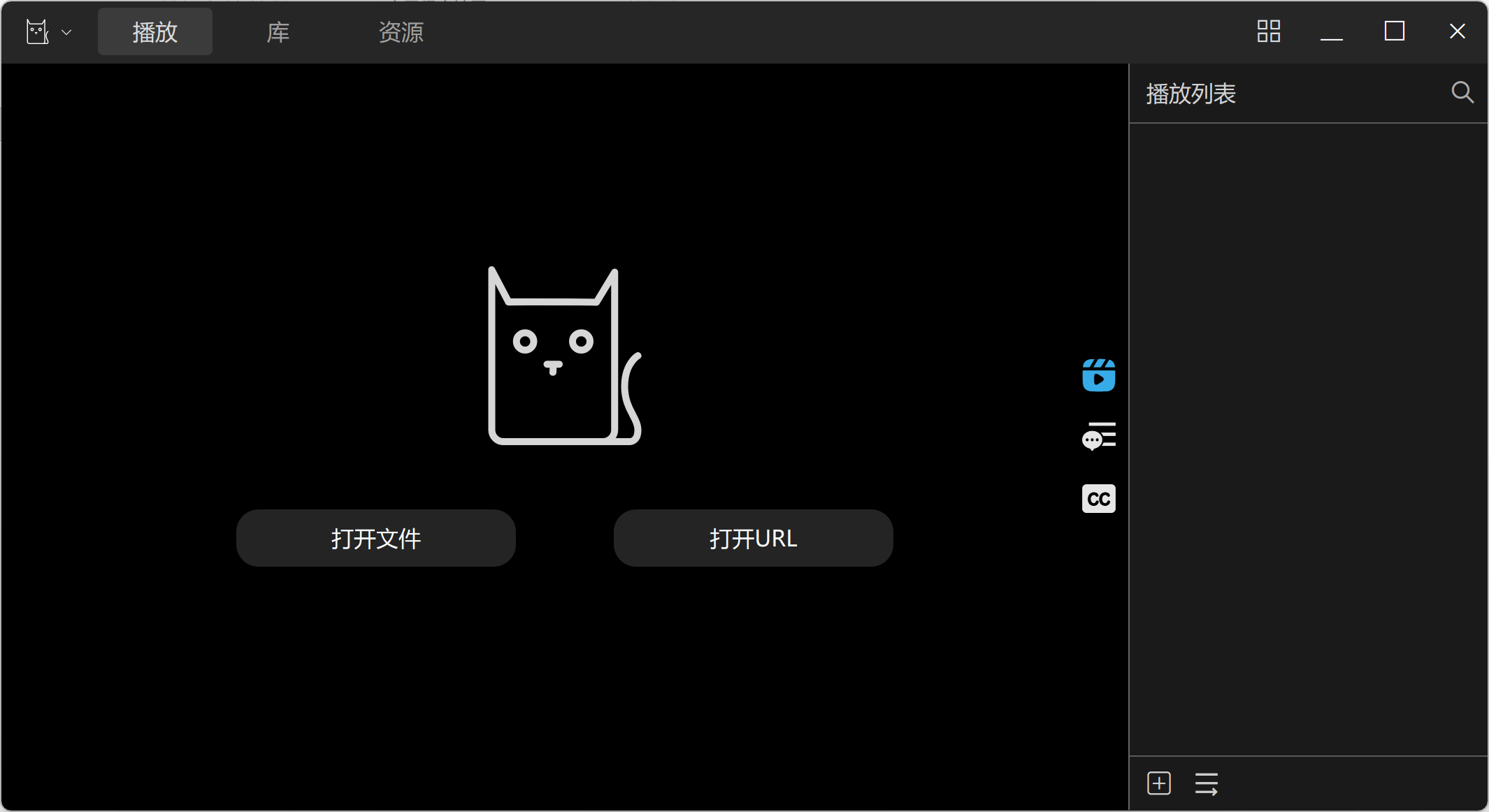This screenshot has height=812, width=1489.
Task: Minimize the player window
Action: tap(1331, 32)
